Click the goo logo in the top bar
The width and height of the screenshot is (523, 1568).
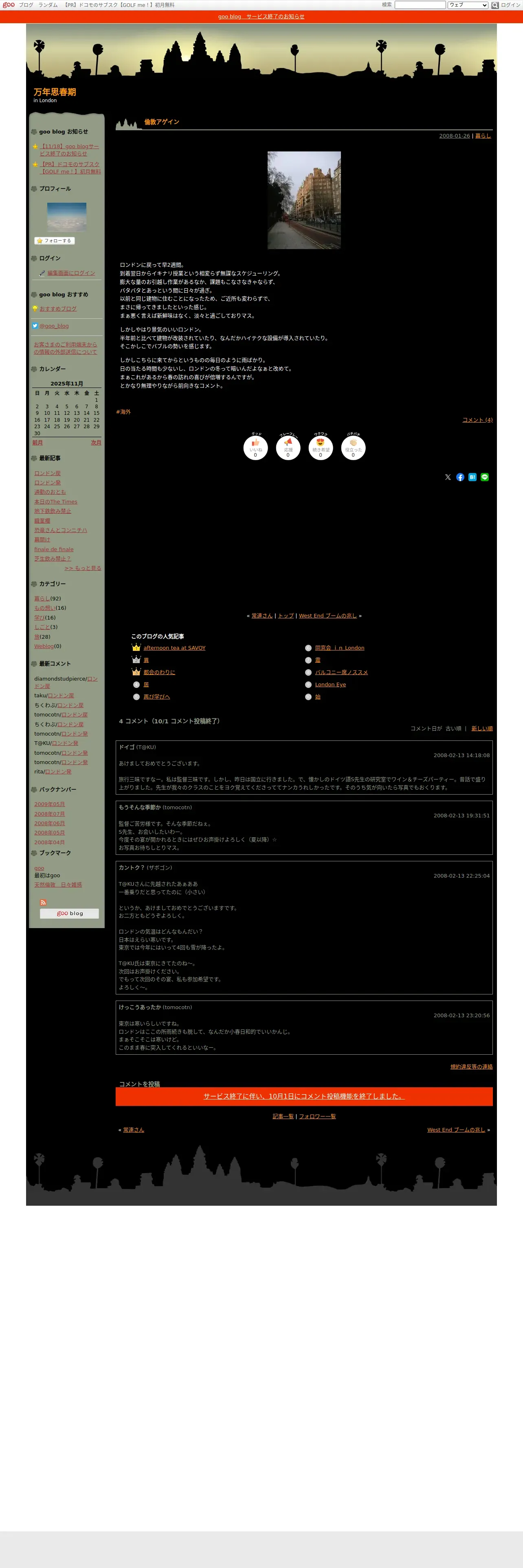coord(9,5)
